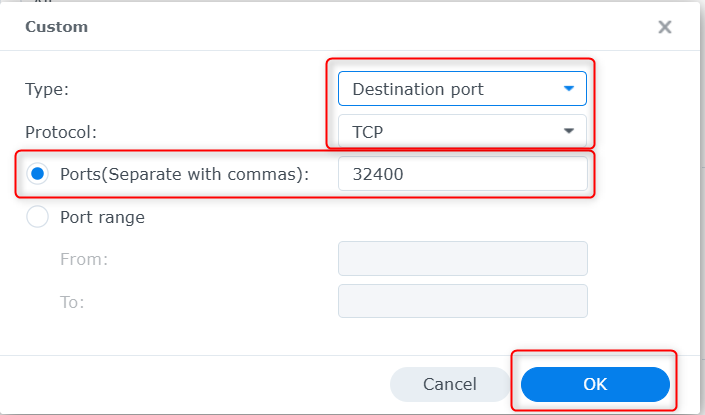Screen dimensions: 705x415
Task: Open the Type dropdown showing Destination port
Action: [450, 89]
